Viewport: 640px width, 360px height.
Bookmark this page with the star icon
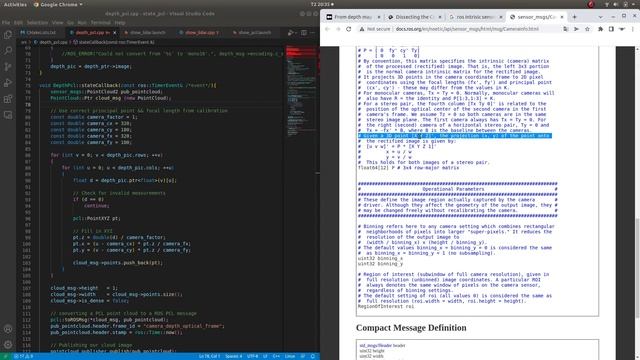587,29
